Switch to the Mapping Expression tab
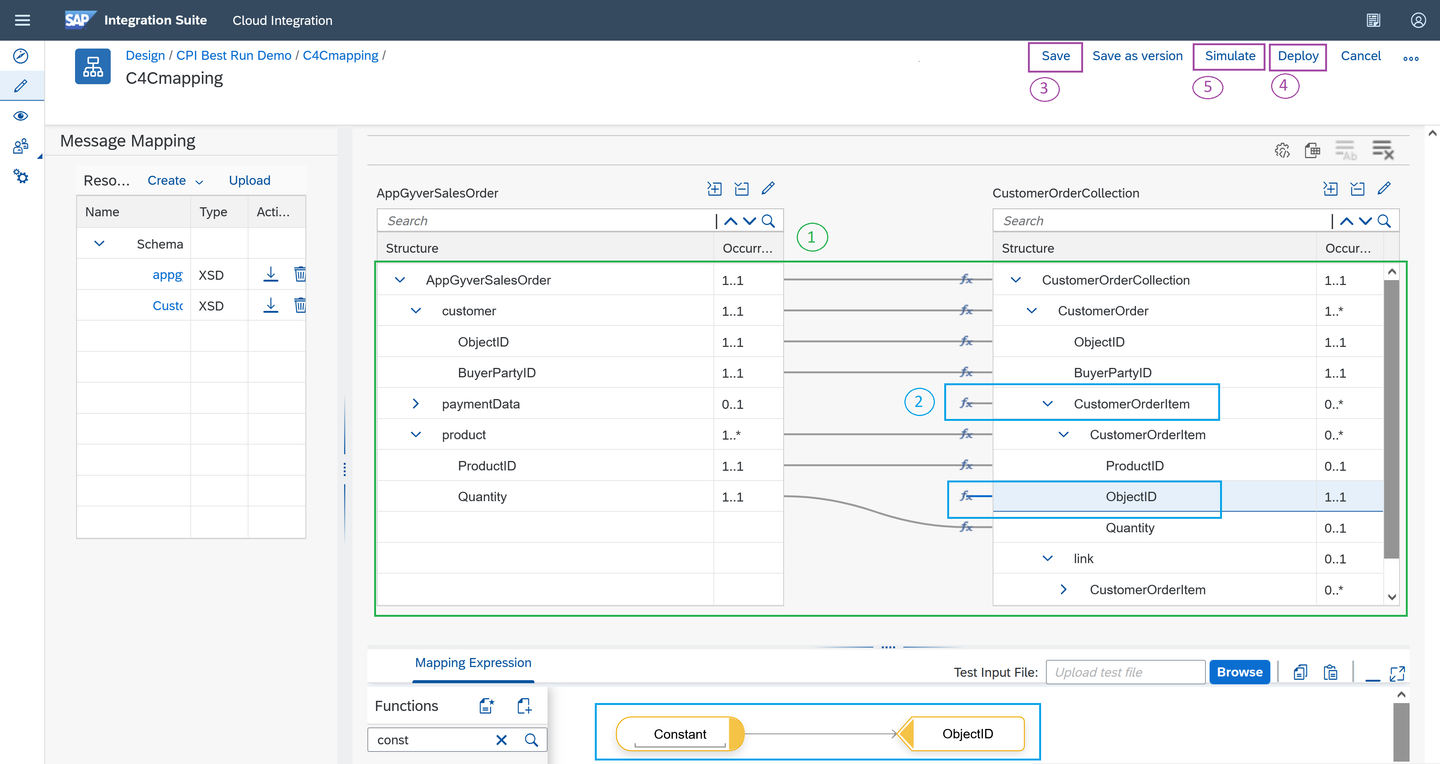 (x=473, y=663)
